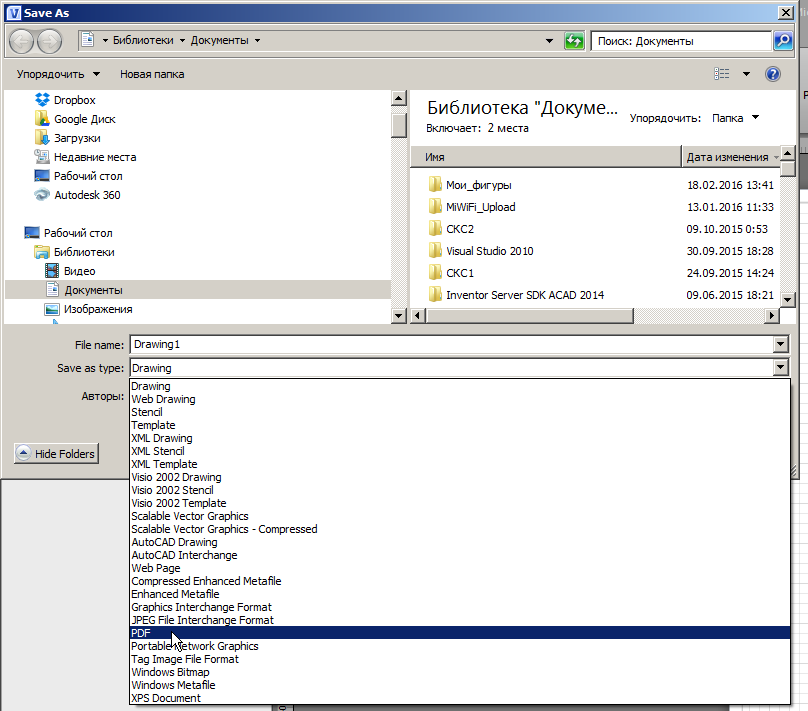The height and width of the screenshot is (711, 808).
Task: Choose PDF file type
Action: (460, 633)
